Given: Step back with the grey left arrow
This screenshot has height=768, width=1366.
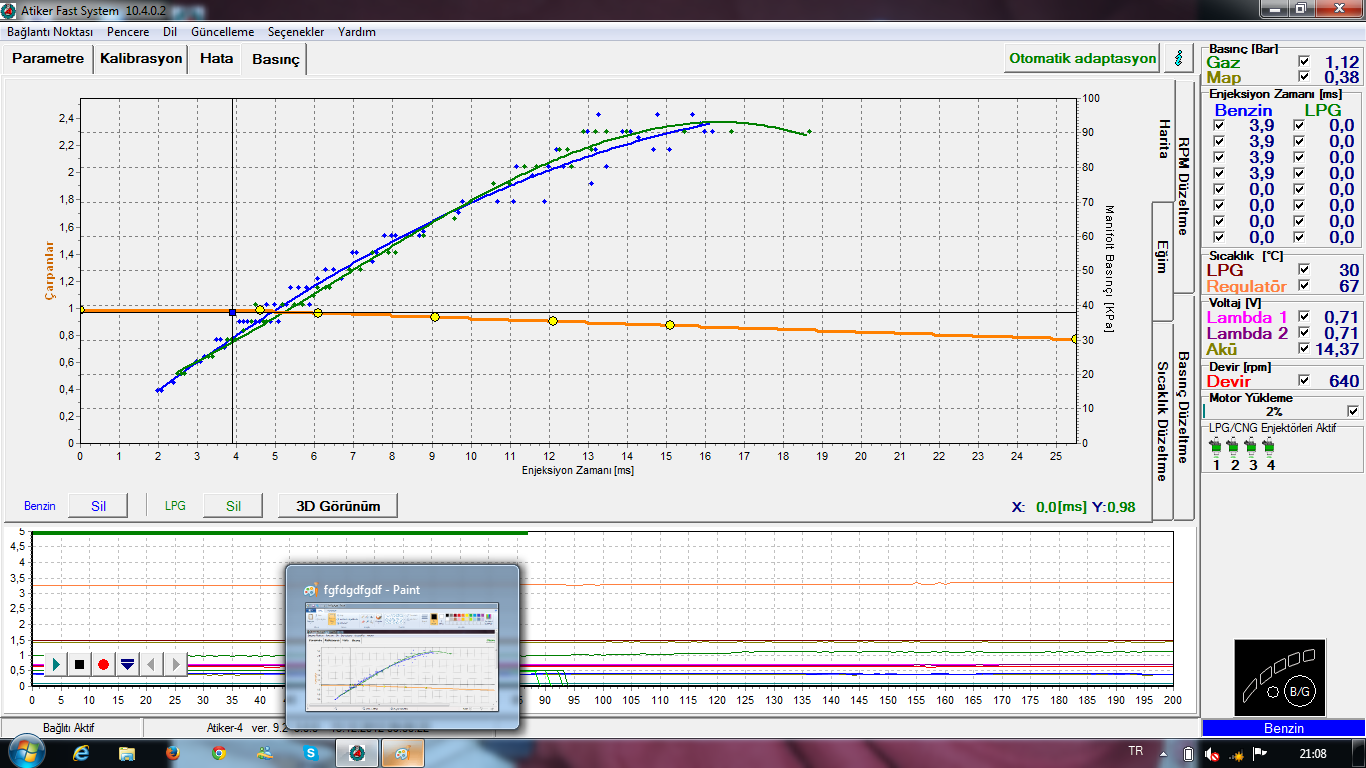Looking at the screenshot, I should click(x=151, y=664).
